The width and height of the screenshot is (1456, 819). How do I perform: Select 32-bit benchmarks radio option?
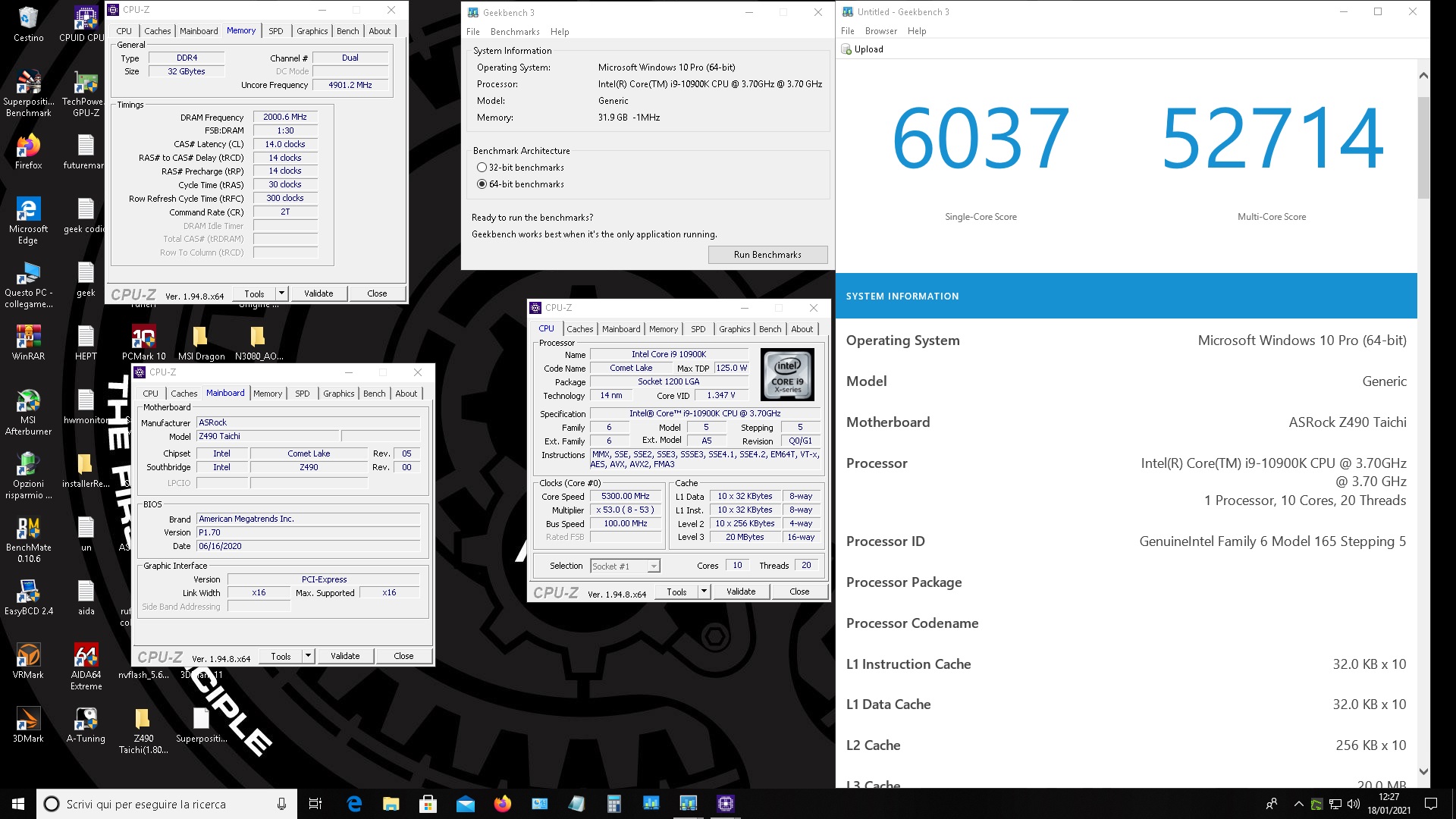coord(482,168)
